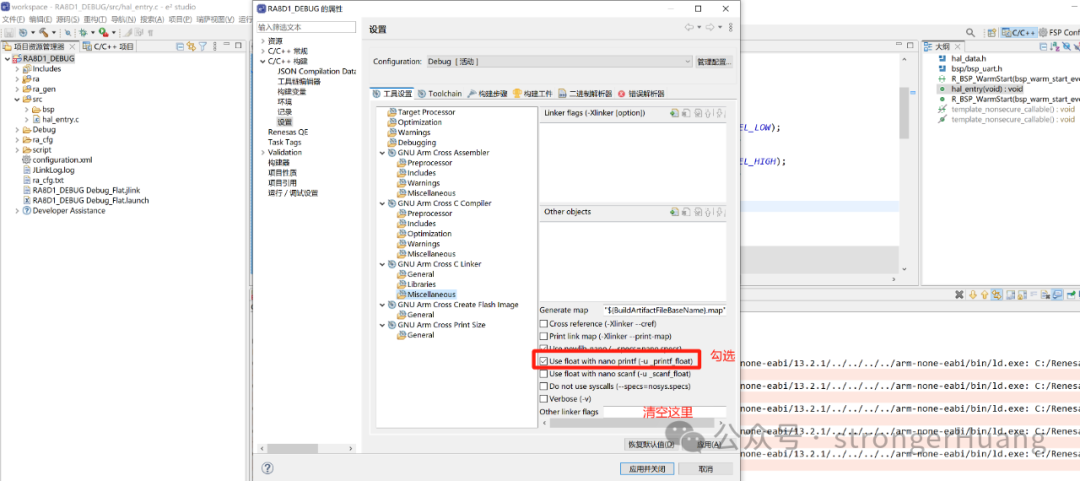Collapse GNU Arm Cross C Linker node
This screenshot has height=481, width=1080.
(382, 264)
